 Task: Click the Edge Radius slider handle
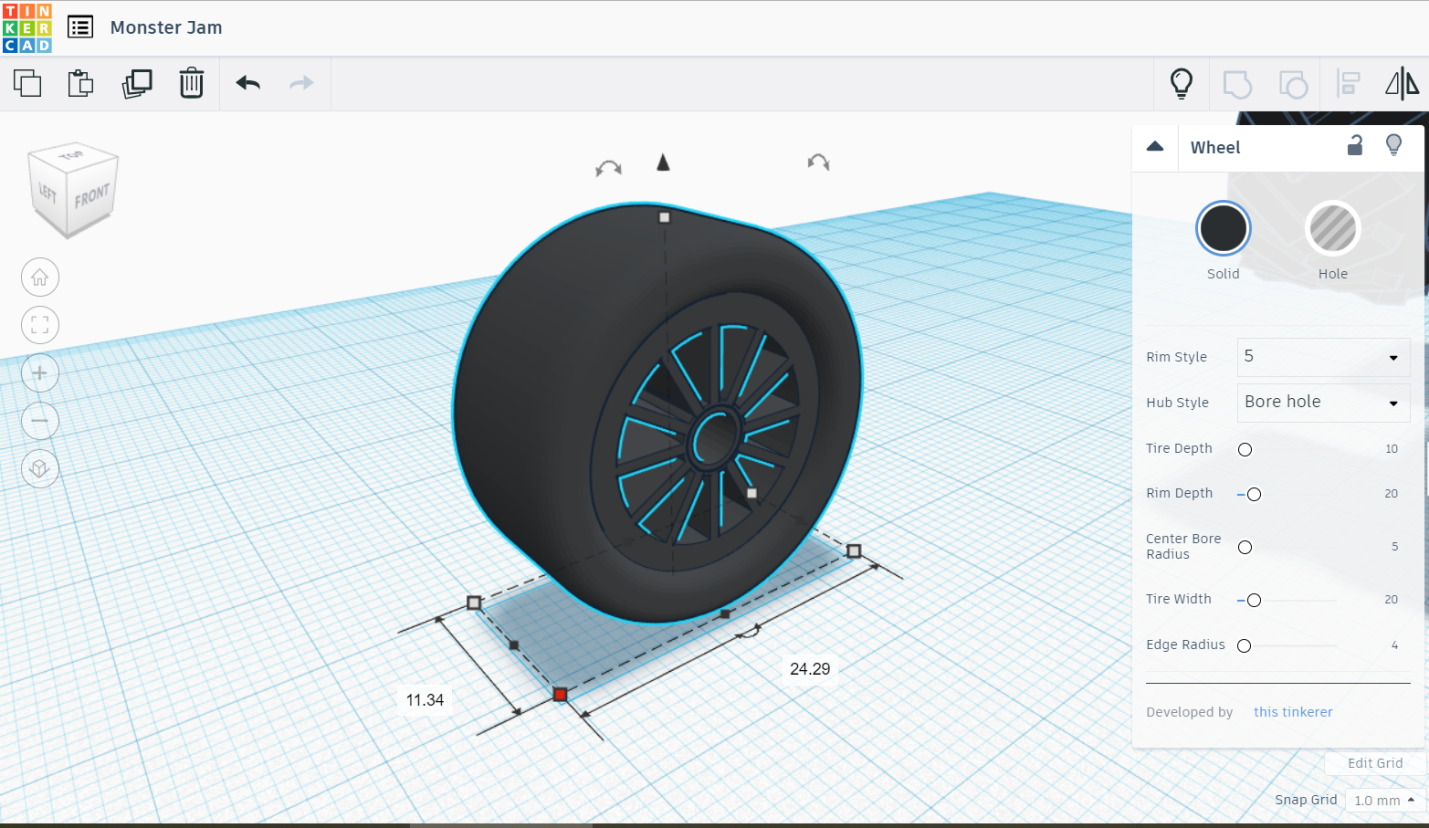pos(1244,646)
